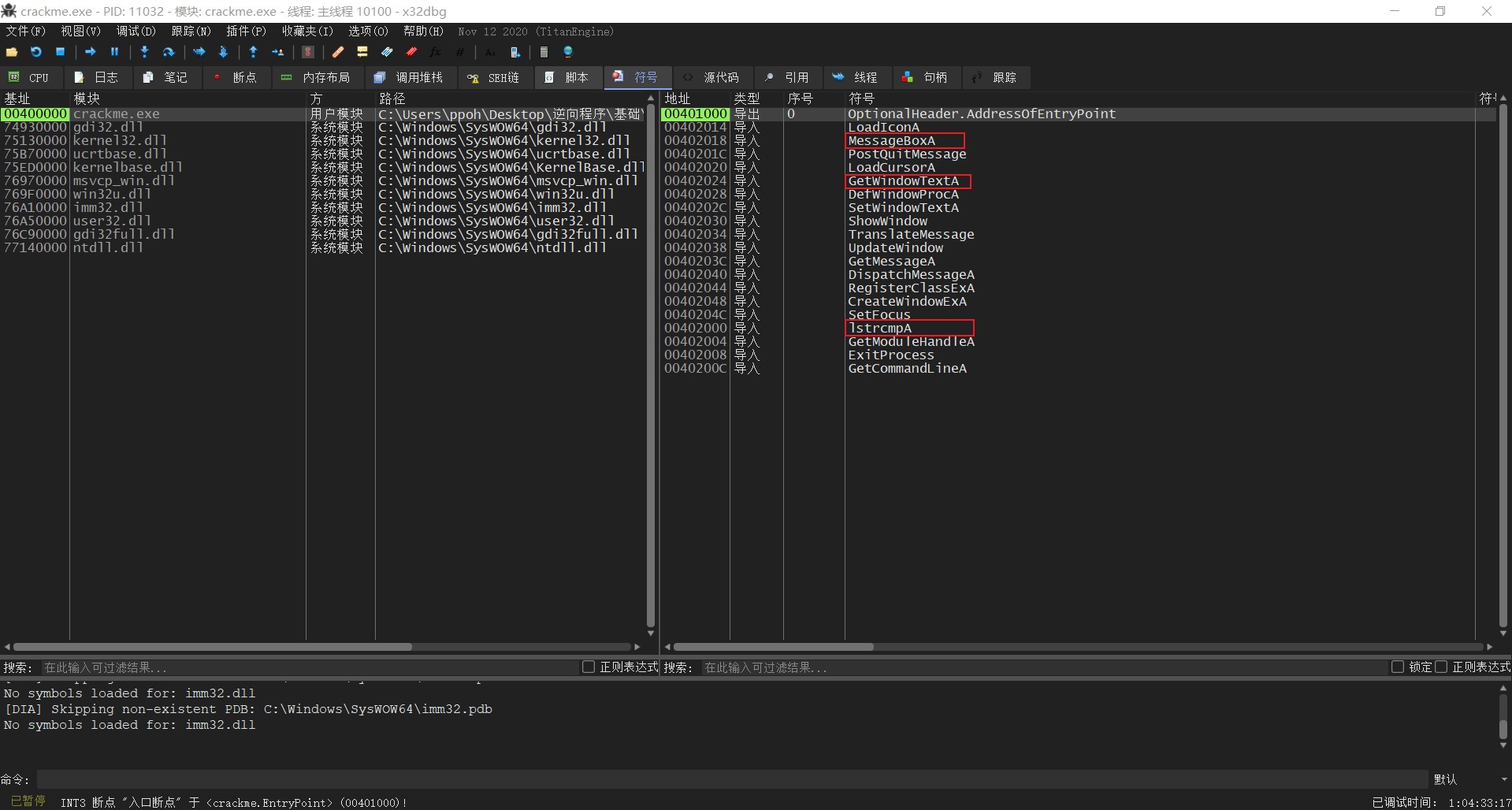
Task: Enable 正则表达式 checkbox for module search
Action: (589, 667)
